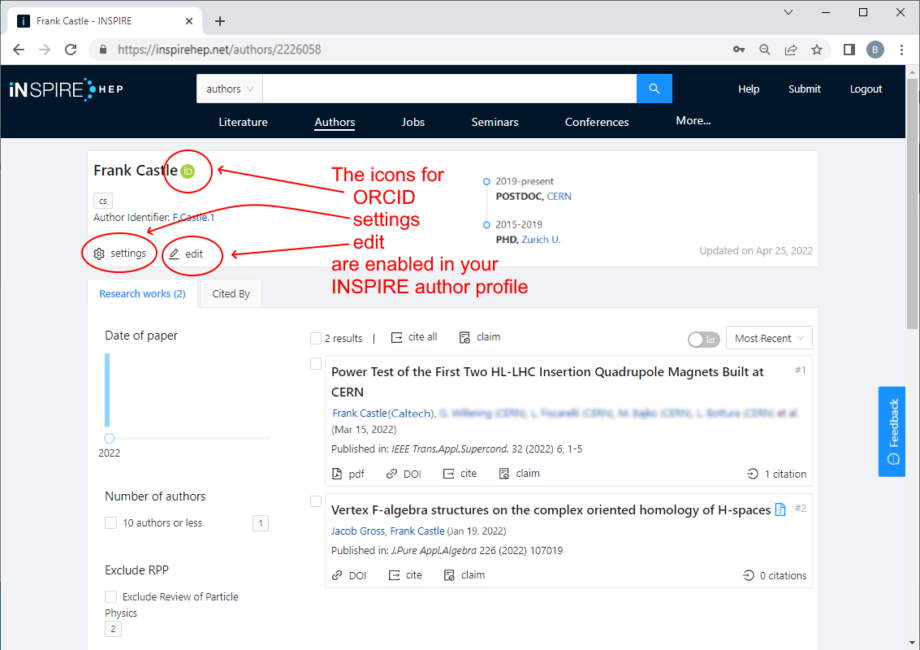
Task: Toggle the browser side panel icon
Action: pyautogui.click(x=849, y=50)
